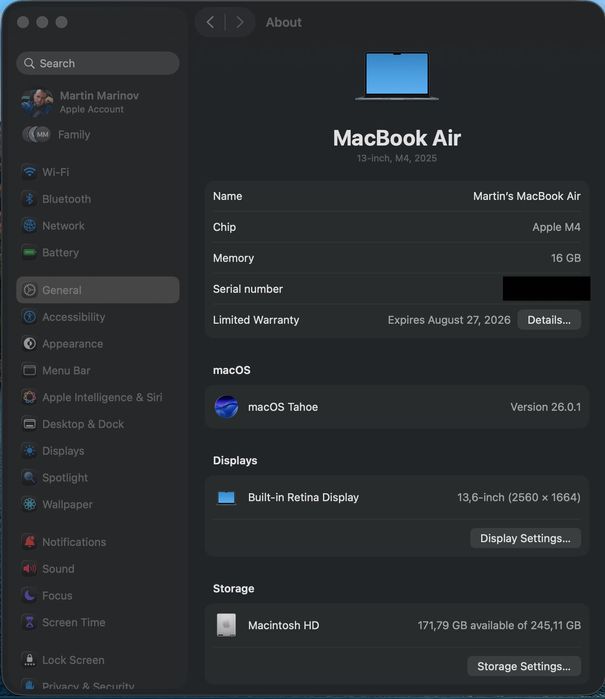Click the Appearance sidebar icon
Viewport: 605px width, 699px height.
click(29, 344)
